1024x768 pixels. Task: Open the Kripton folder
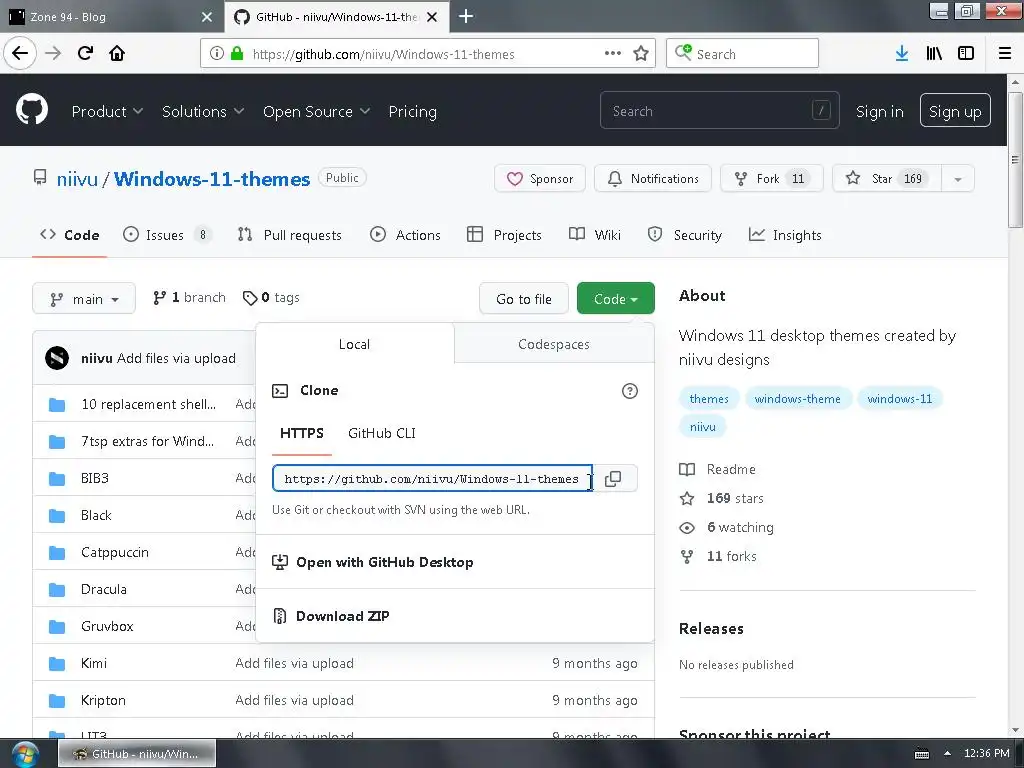tap(103, 700)
